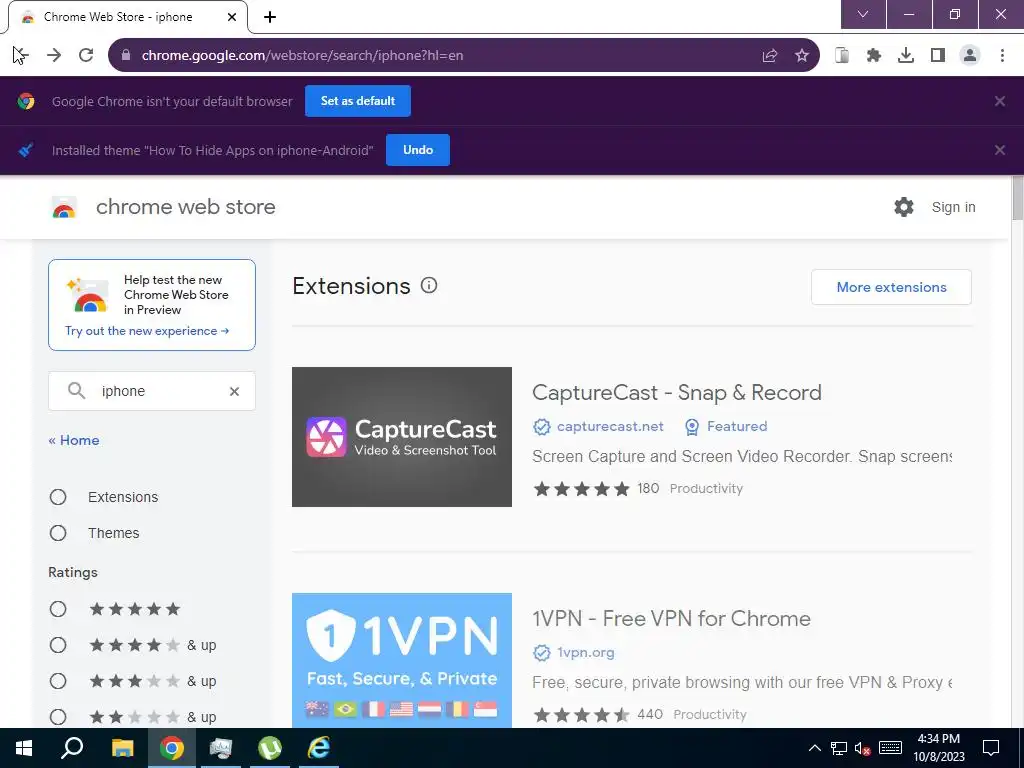Open the notification center icon
The image size is (1024, 768).
pyautogui.click(x=991, y=748)
